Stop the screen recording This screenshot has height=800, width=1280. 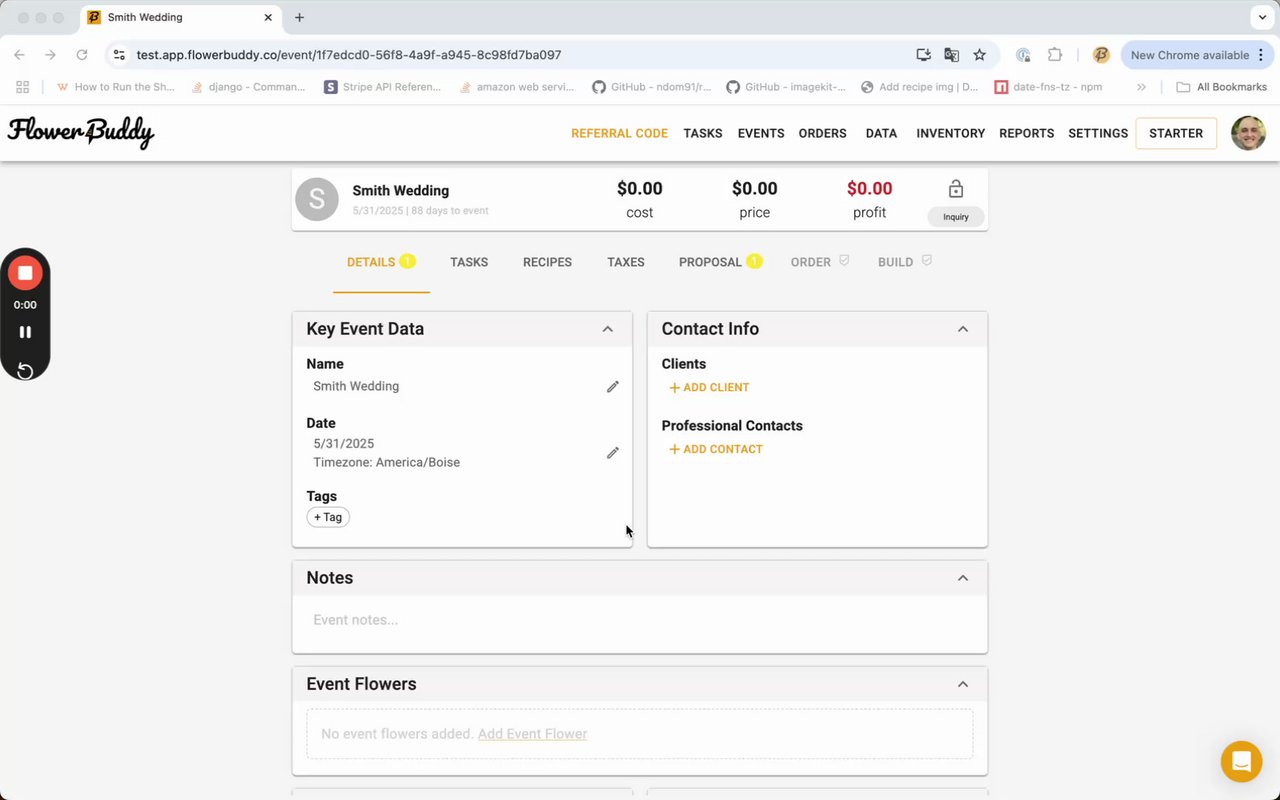click(25, 273)
